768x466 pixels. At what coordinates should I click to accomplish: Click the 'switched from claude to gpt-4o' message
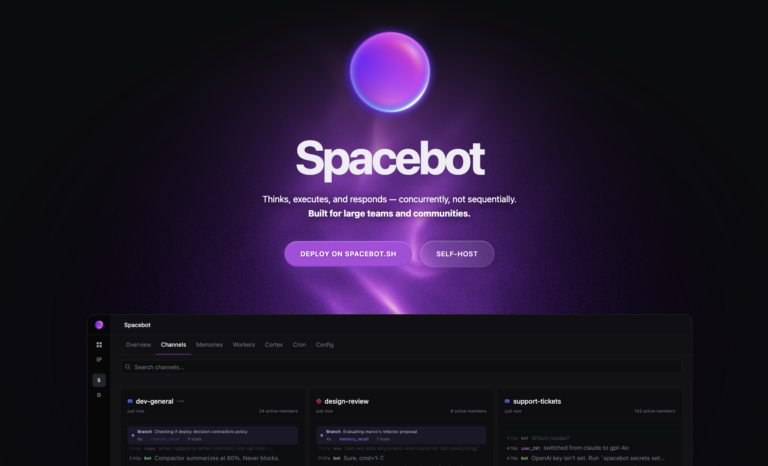[586, 448]
